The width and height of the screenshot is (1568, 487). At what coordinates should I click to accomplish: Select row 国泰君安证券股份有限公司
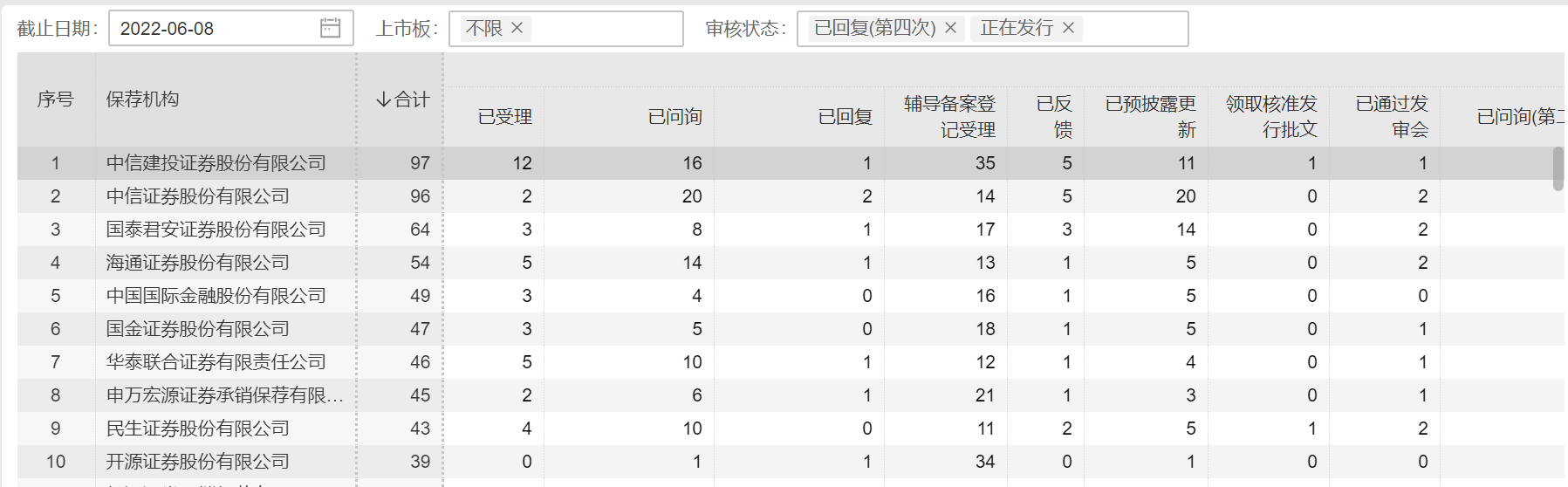click(791, 230)
